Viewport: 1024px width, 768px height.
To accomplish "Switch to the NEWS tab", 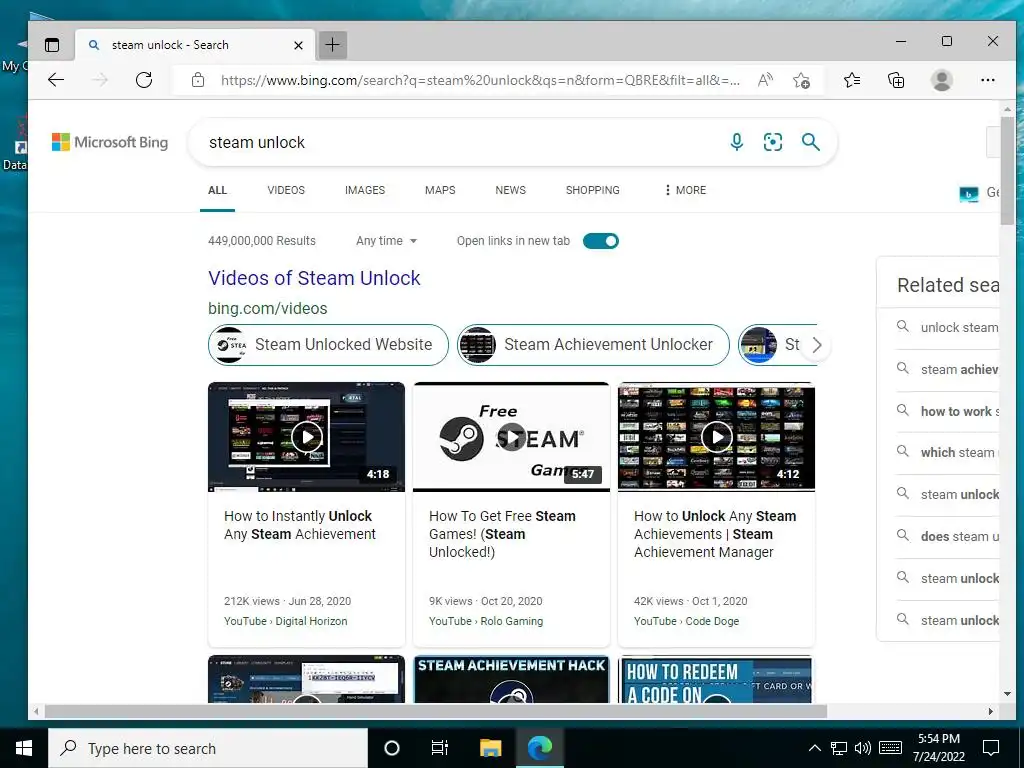I will (x=510, y=190).
